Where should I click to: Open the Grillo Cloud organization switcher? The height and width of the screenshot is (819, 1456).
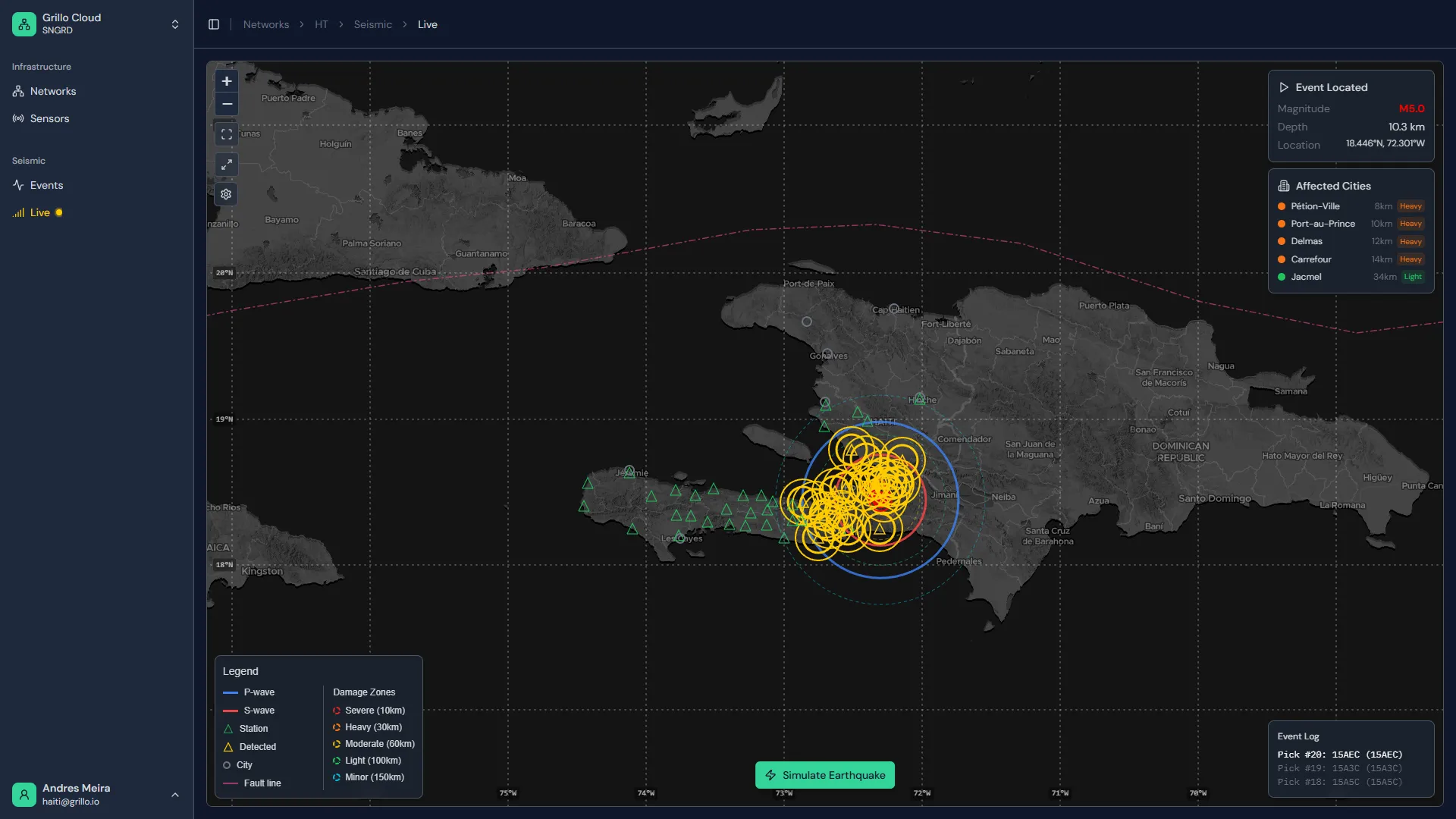(175, 24)
